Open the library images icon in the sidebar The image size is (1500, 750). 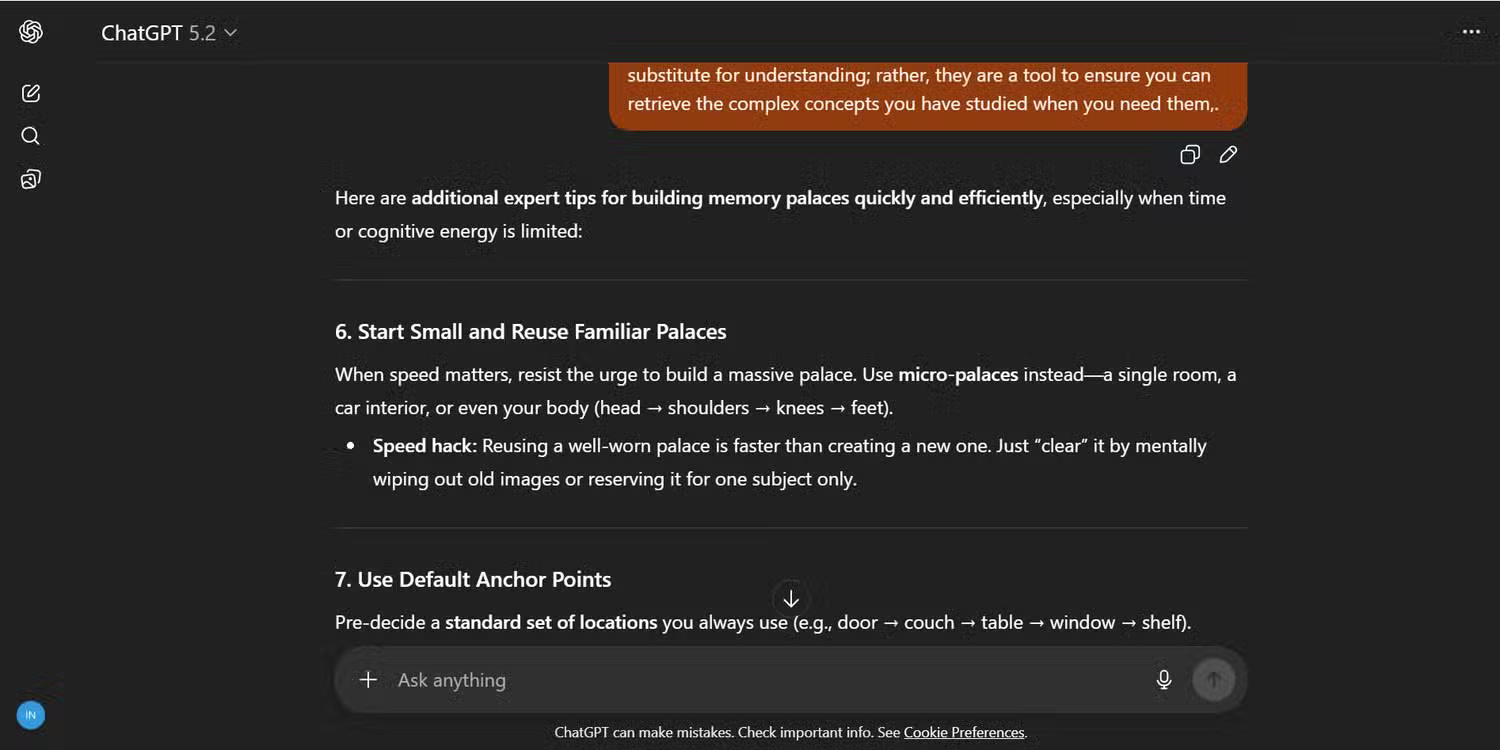coord(31,180)
